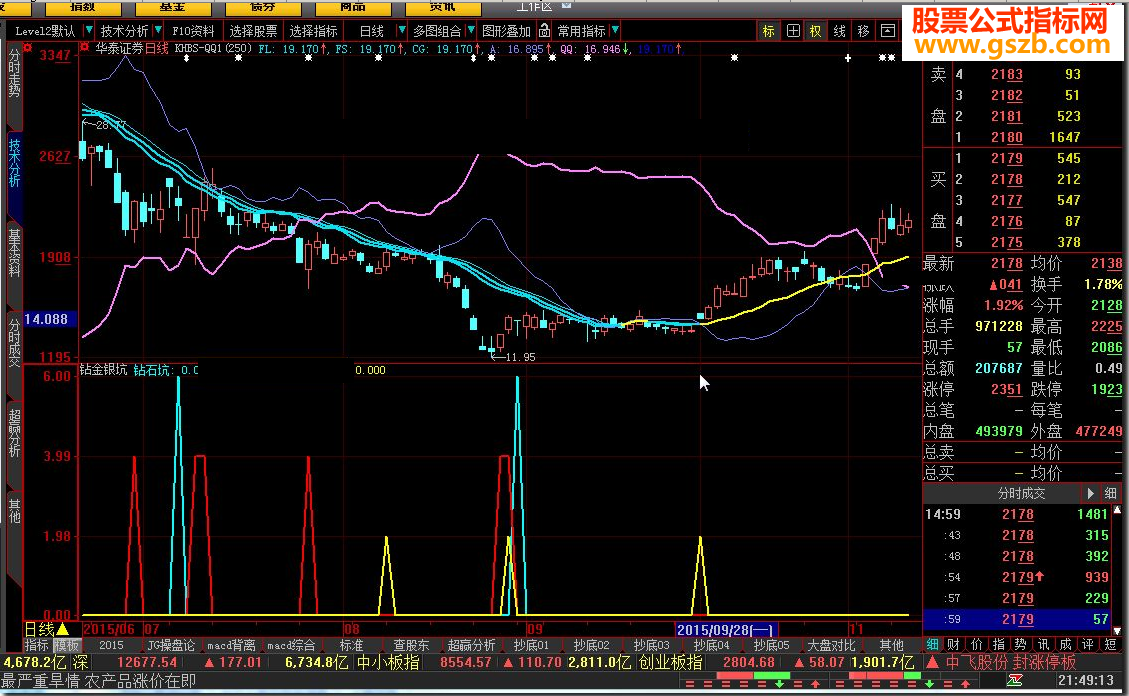This screenshot has height=696, width=1129.
Task: Click the arrow next to 分时成交 header
Action: click(1089, 493)
